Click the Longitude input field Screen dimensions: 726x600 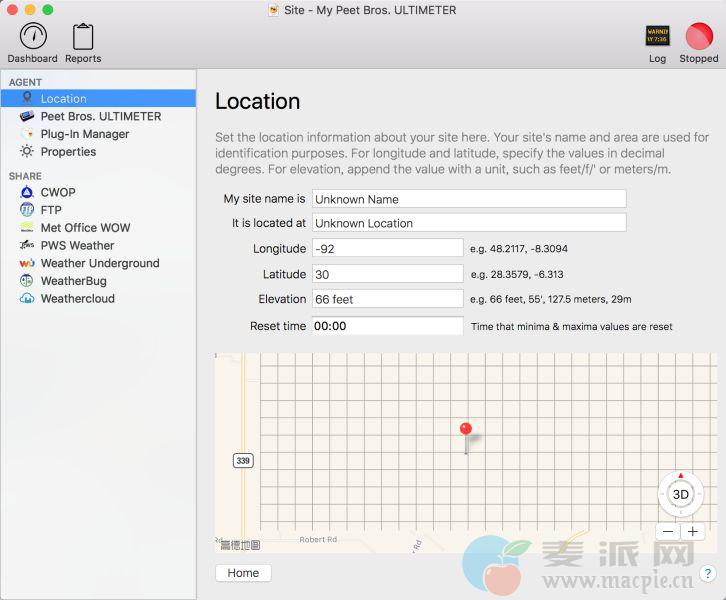(x=387, y=248)
